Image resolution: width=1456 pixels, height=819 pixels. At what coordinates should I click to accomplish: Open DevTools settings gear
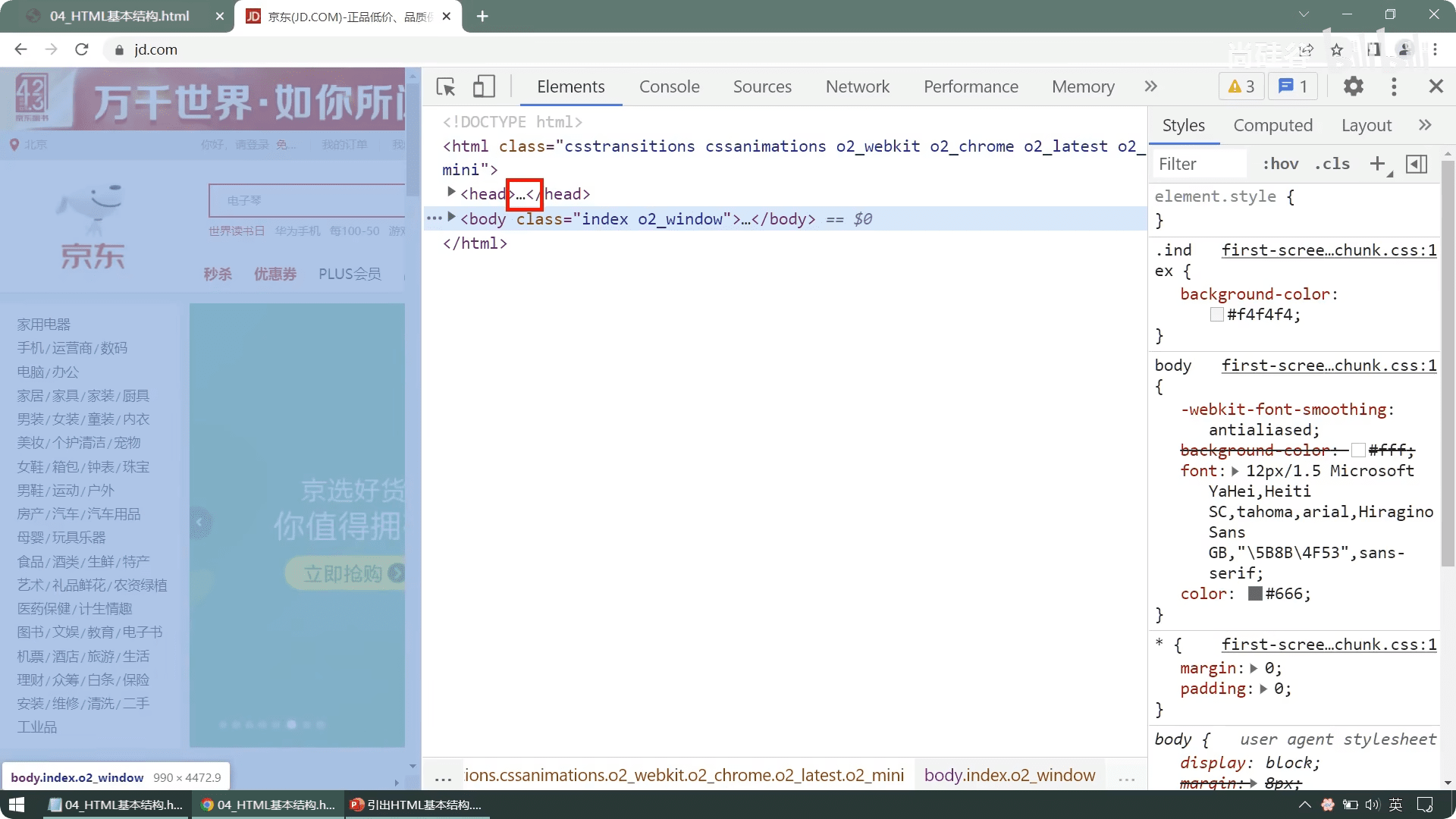[x=1354, y=86]
